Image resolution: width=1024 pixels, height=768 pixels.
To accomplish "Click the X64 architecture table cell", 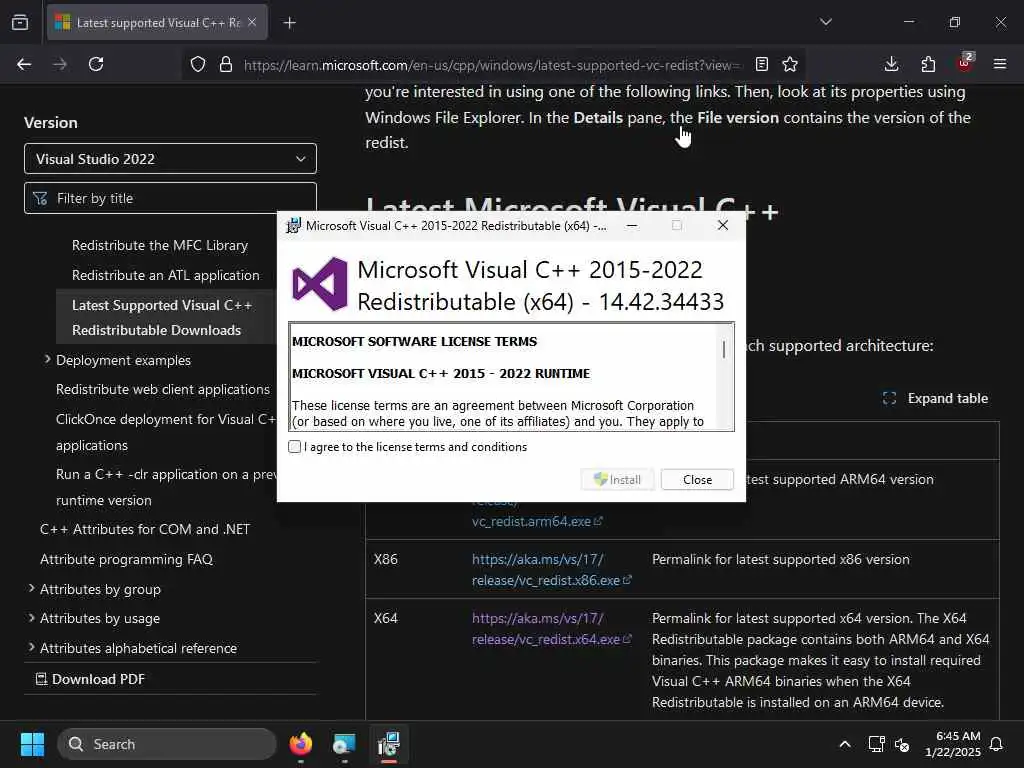I will coord(385,618).
